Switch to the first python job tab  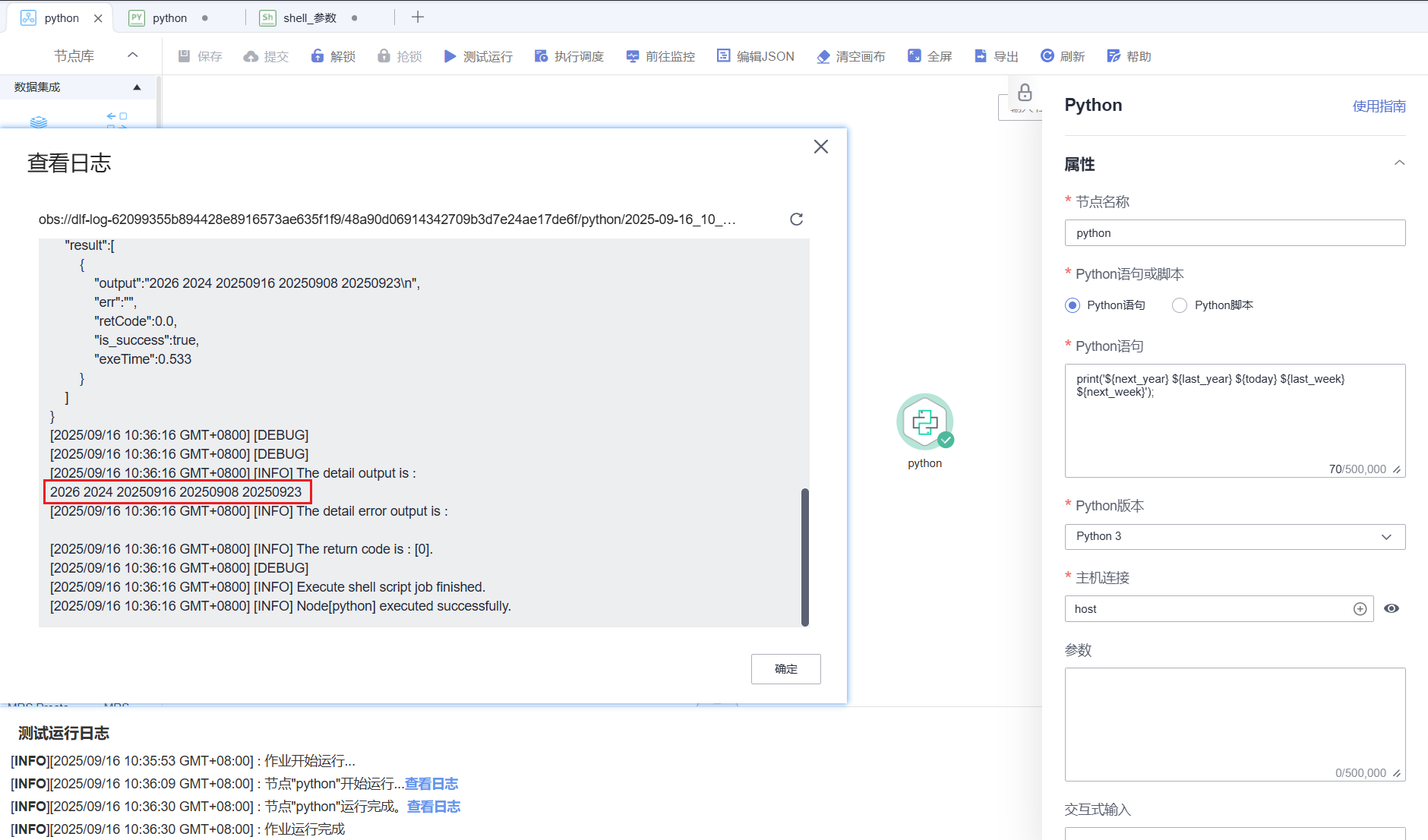[61, 18]
